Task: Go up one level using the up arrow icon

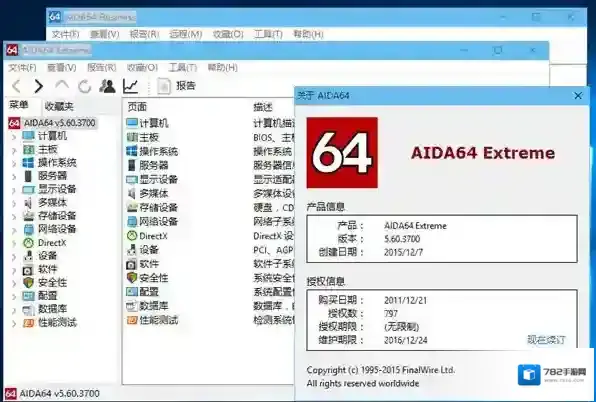Action: point(62,84)
